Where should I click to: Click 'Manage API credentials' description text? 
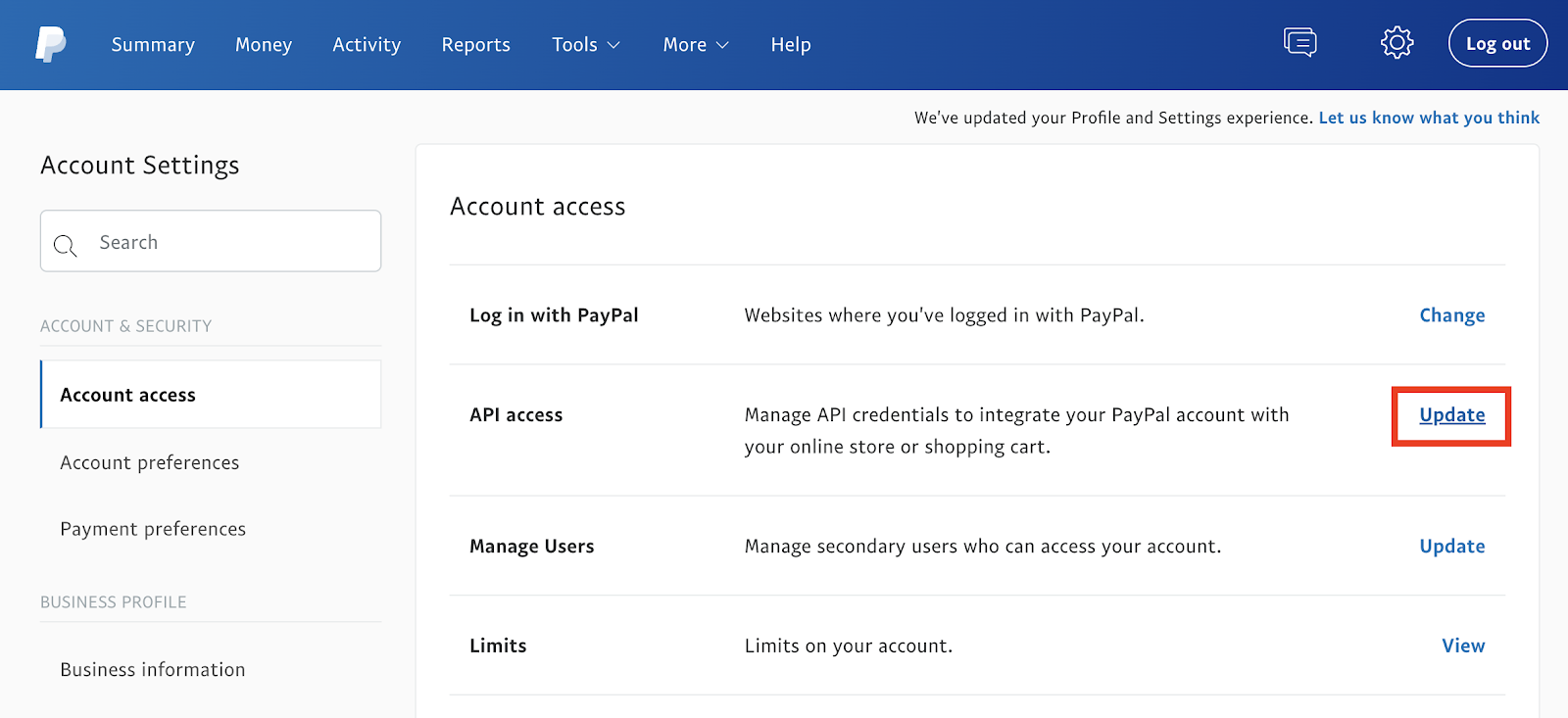point(1017,431)
